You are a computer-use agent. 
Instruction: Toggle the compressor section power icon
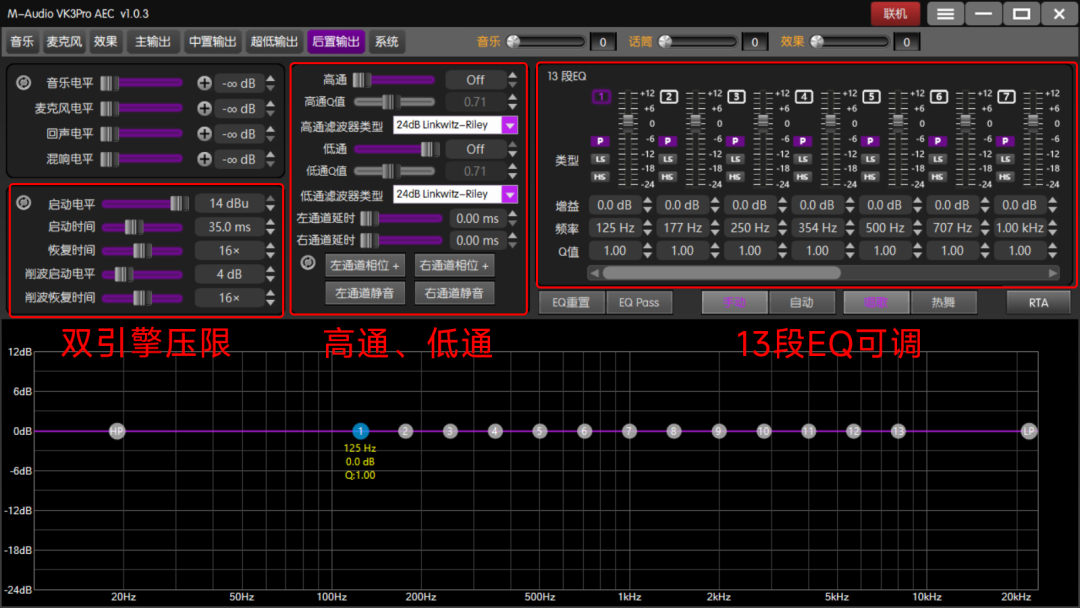23,203
